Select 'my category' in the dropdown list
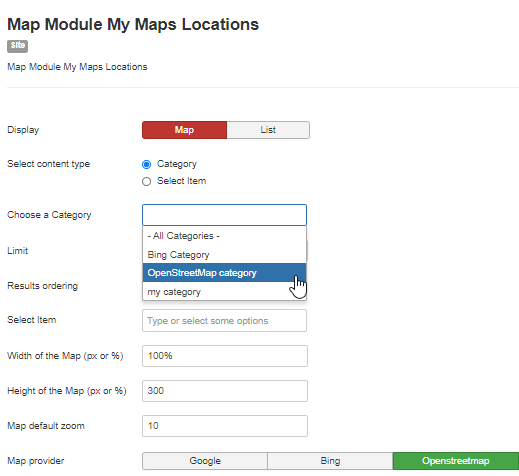Screen dimensions: 519x476 click(x=224, y=292)
